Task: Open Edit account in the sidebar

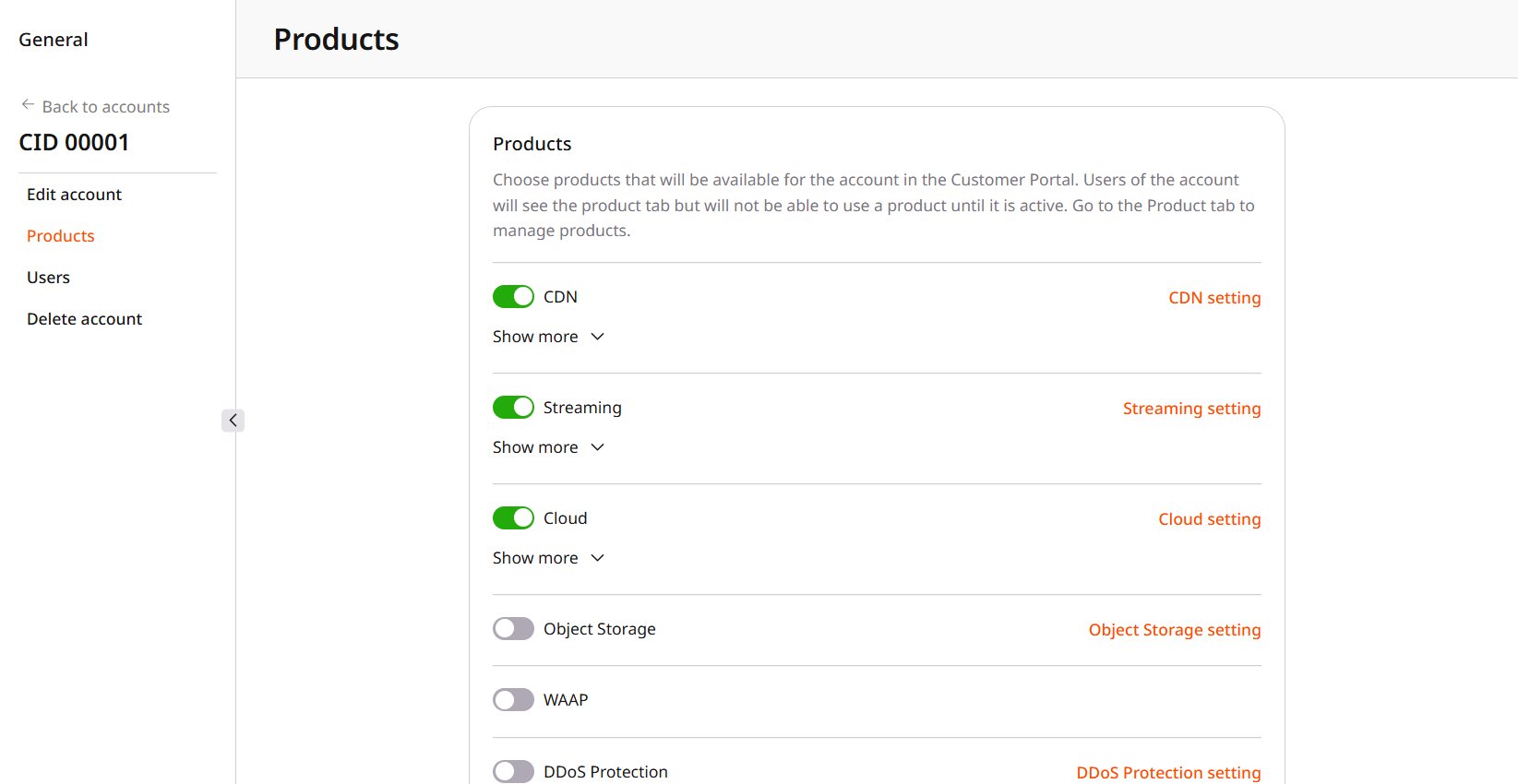Action: pos(74,195)
